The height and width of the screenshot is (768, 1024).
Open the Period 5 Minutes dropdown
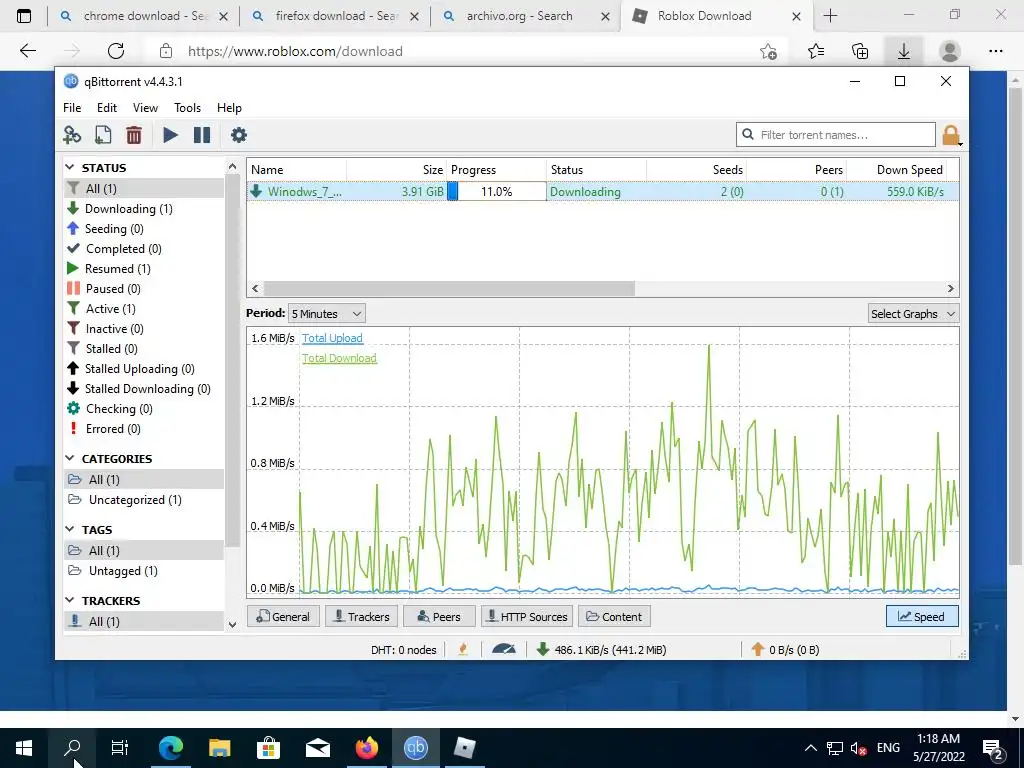[327, 313]
